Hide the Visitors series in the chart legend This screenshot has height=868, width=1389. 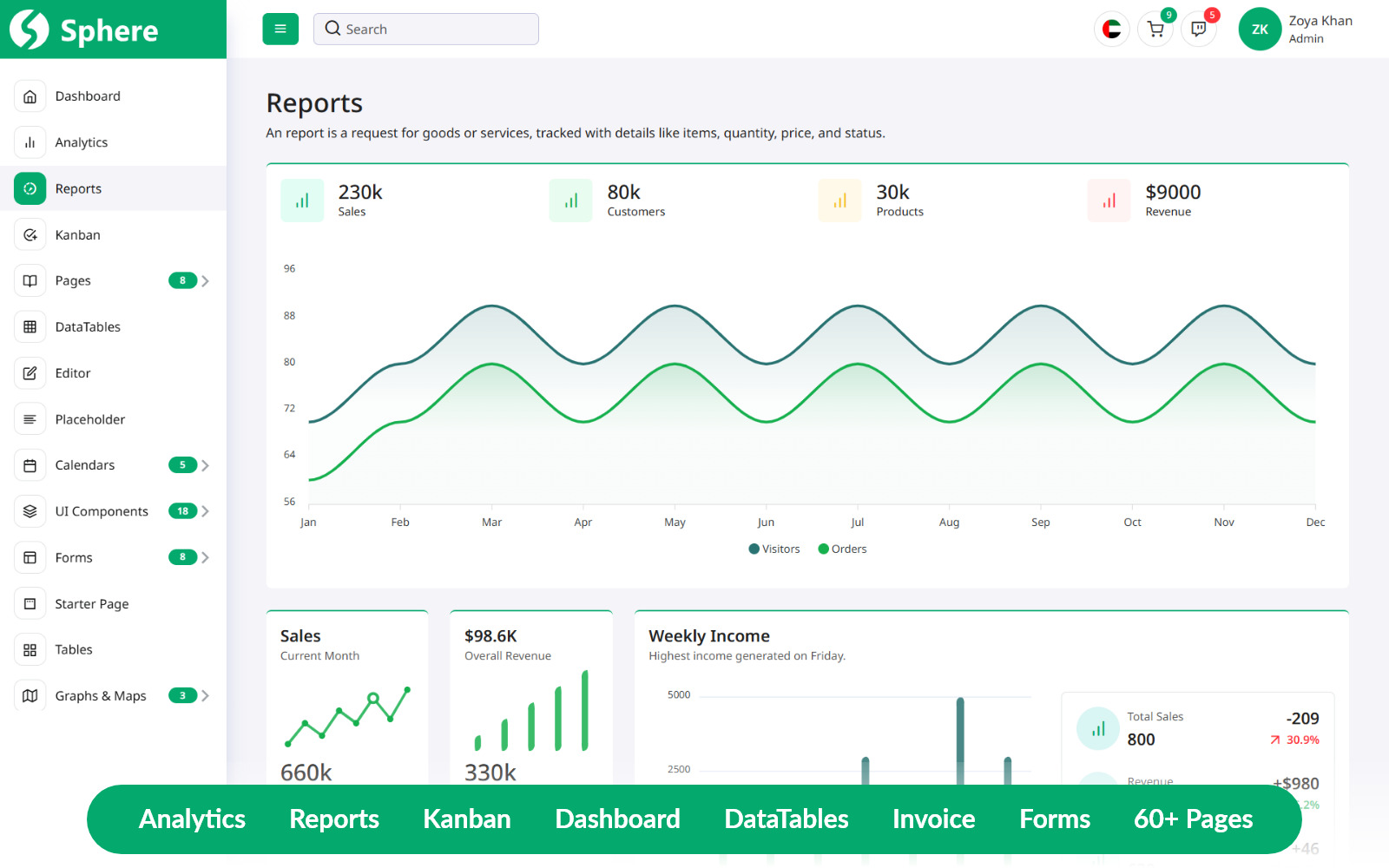coord(773,549)
